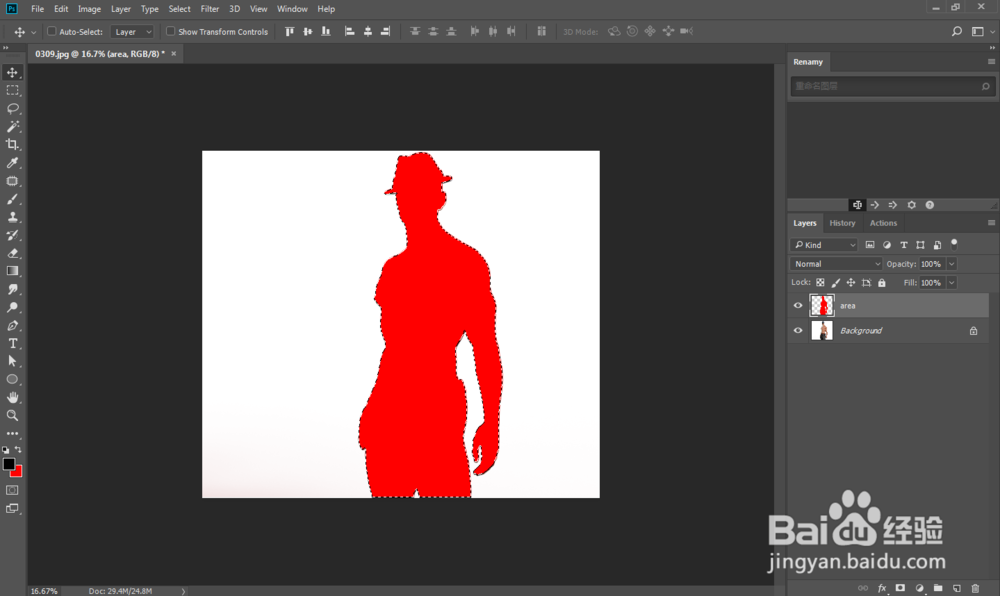Select the Magic Wand tool
Image resolution: width=1000 pixels, height=596 pixels.
pos(13,126)
